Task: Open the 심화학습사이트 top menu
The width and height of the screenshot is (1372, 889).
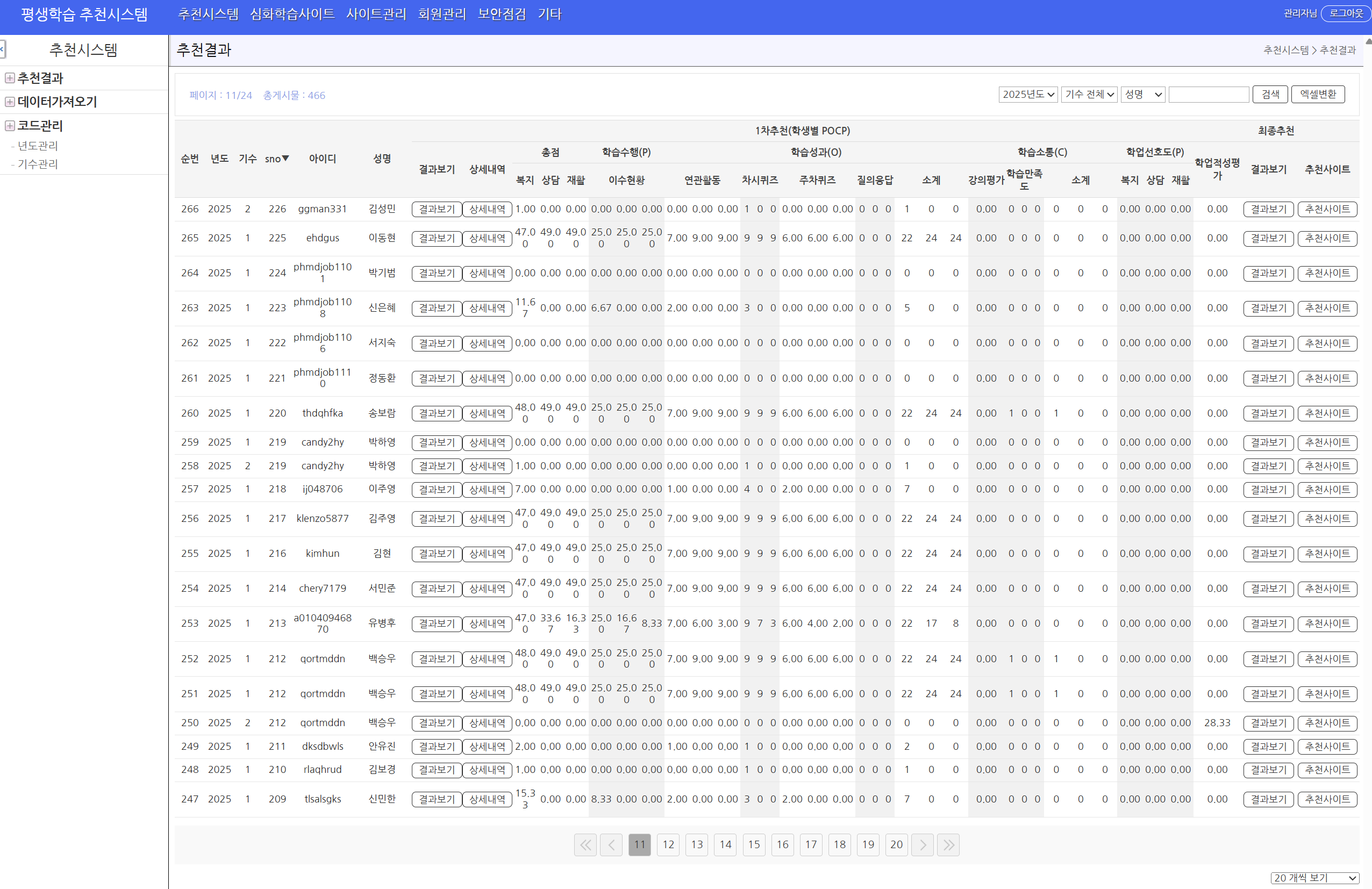Action: click(292, 15)
